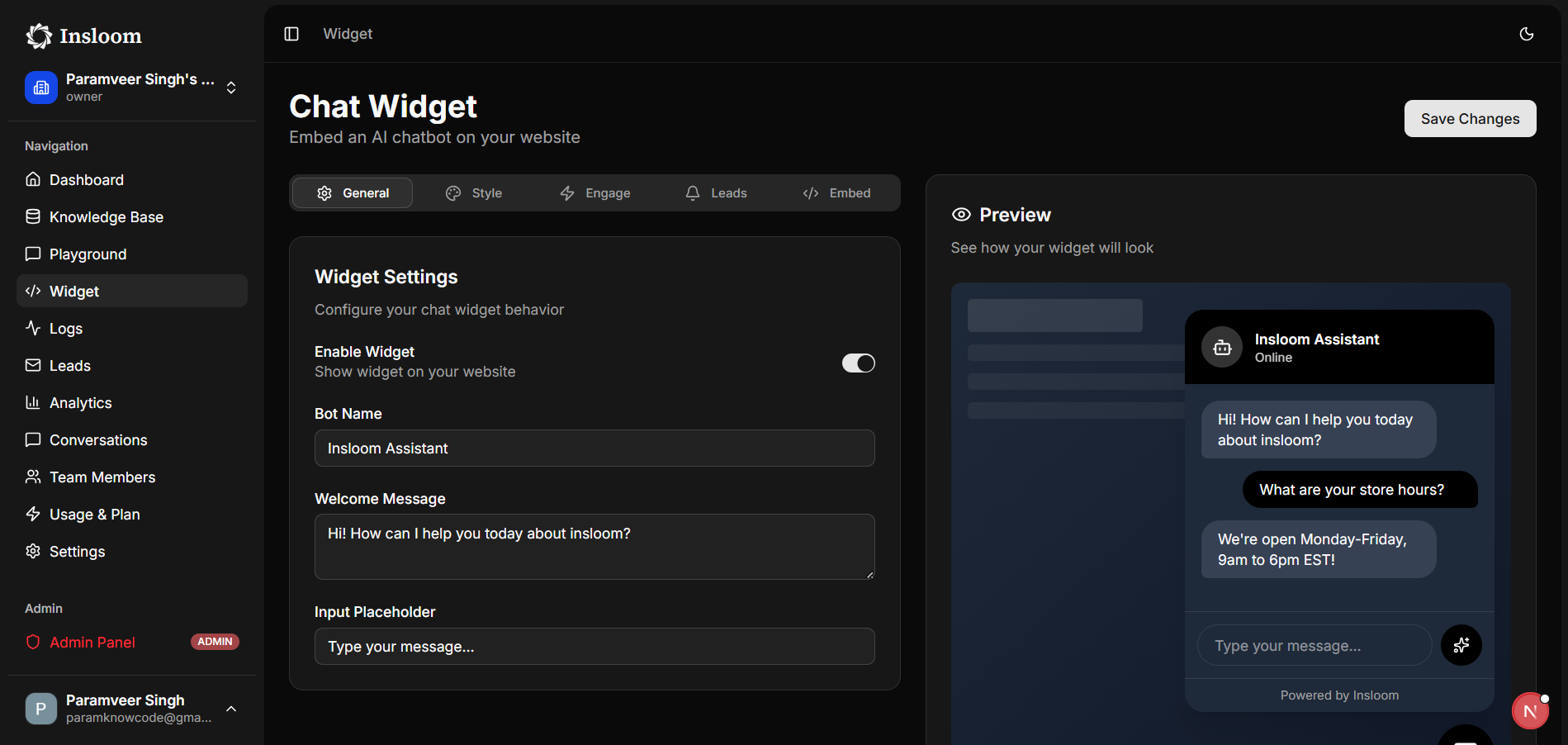1568x745 pixels.
Task: Open Knowledge Base page
Action: 132,216
